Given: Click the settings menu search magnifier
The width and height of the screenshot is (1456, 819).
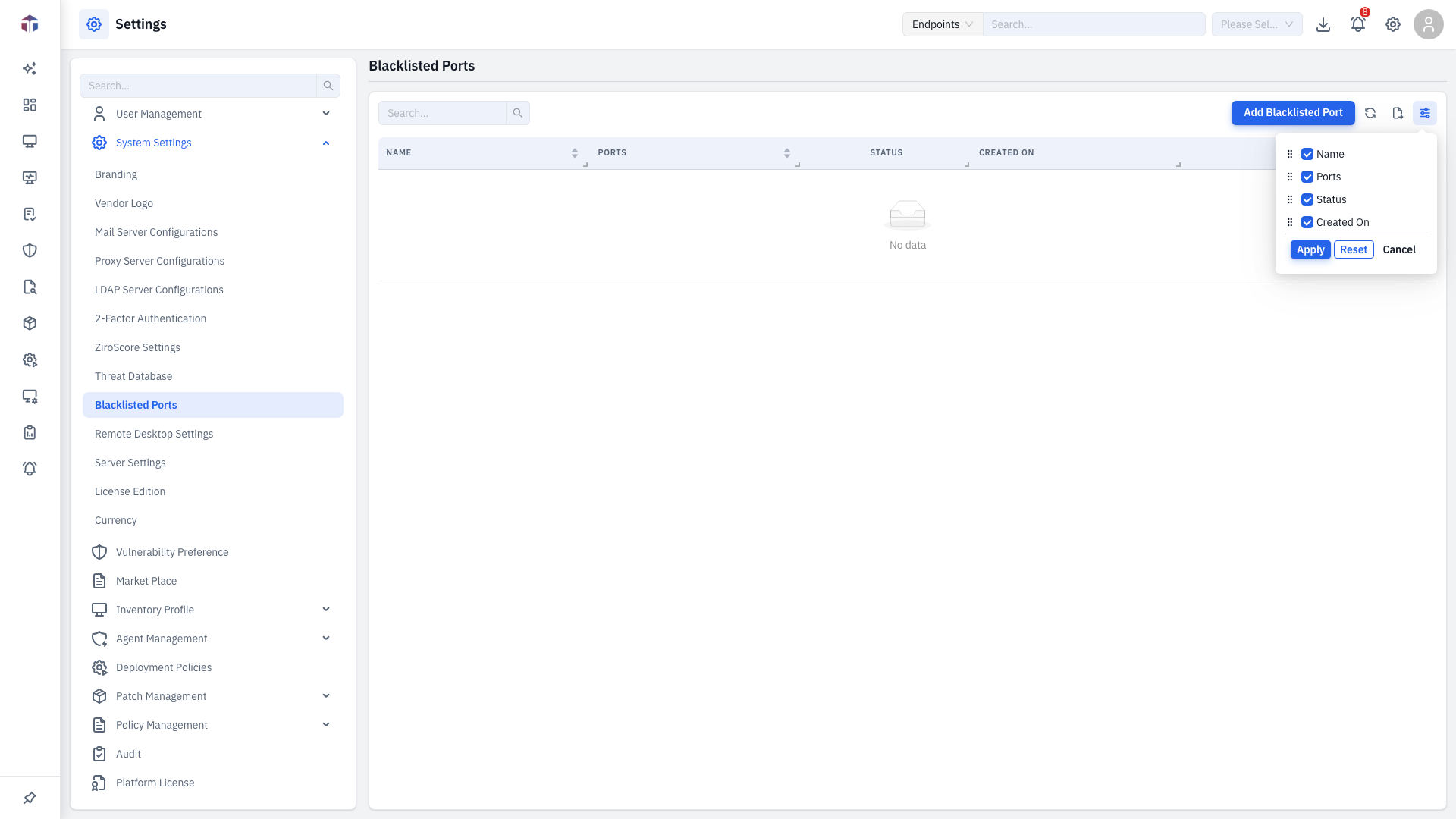Looking at the screenshot, I should 328,86.
